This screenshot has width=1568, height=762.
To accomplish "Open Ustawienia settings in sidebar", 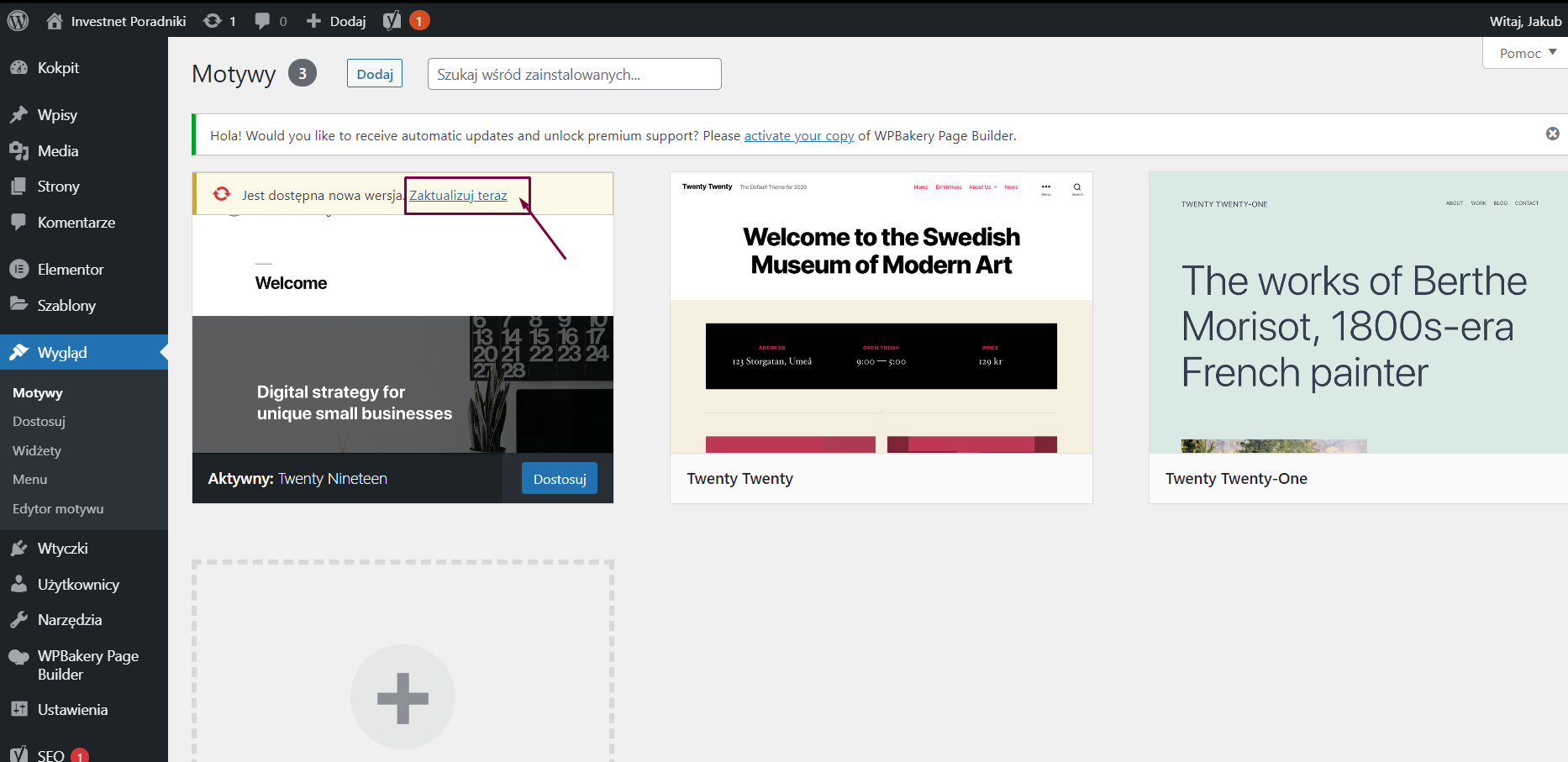I will tap(72, 710).
